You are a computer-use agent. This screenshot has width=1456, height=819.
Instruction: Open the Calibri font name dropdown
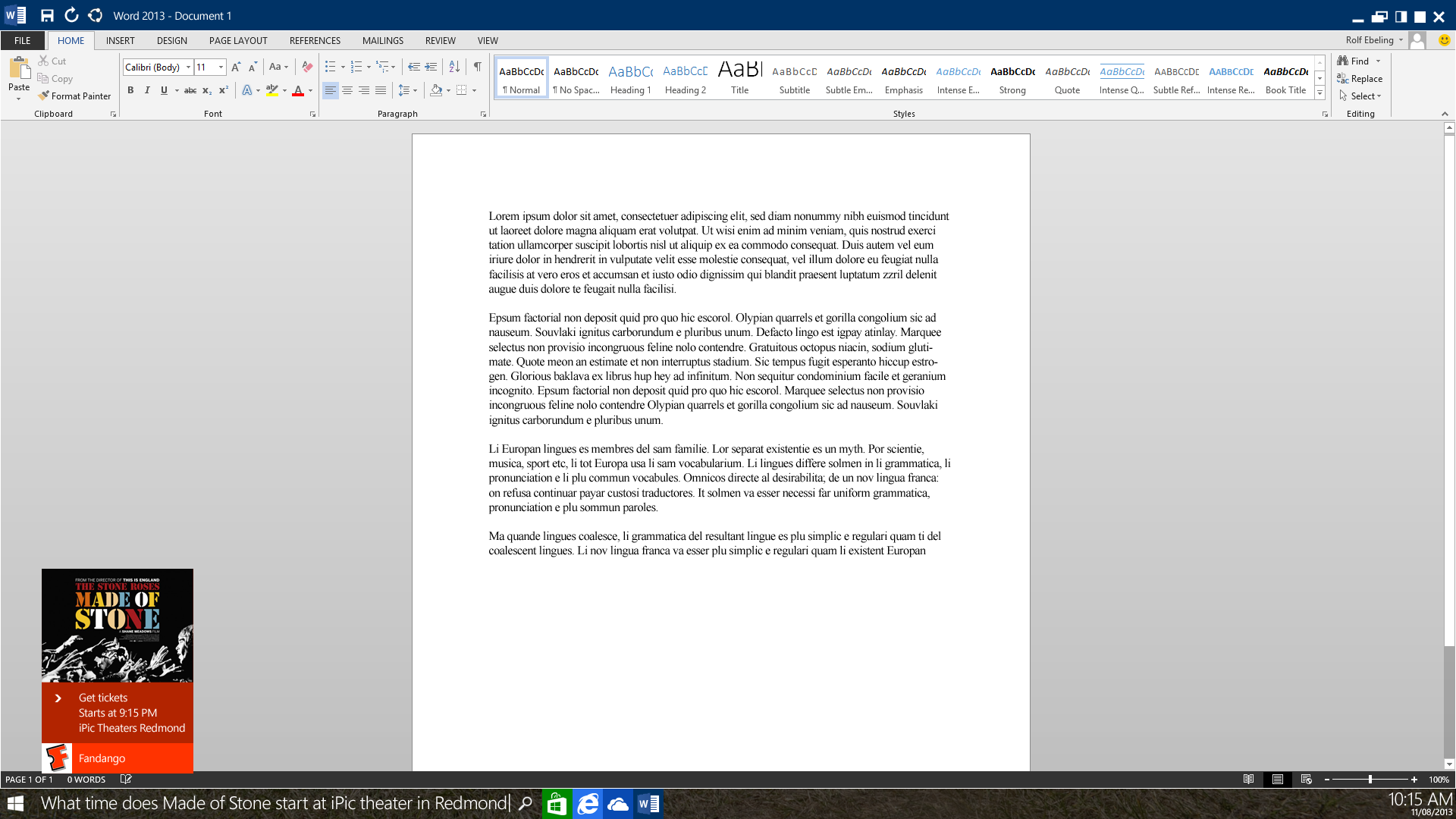click(x=188, y=67)
